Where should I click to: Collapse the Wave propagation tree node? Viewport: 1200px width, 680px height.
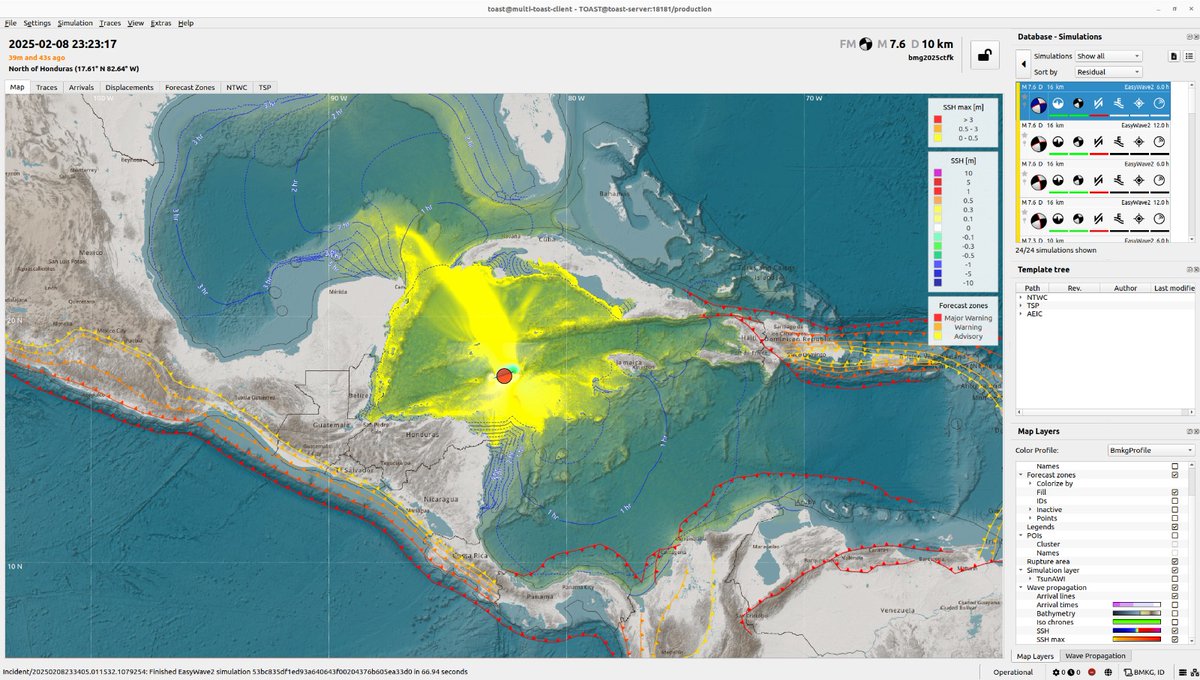pos(1020,587)
